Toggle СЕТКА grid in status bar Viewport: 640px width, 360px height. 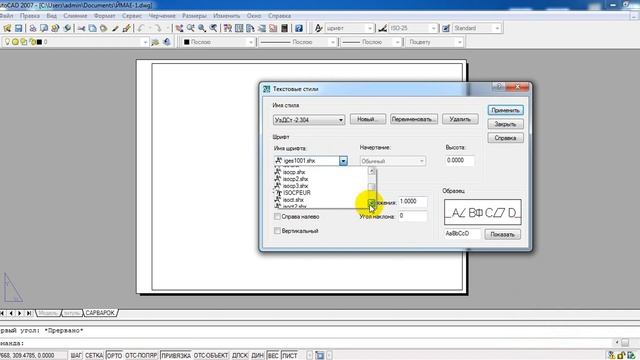click(94, 356)
